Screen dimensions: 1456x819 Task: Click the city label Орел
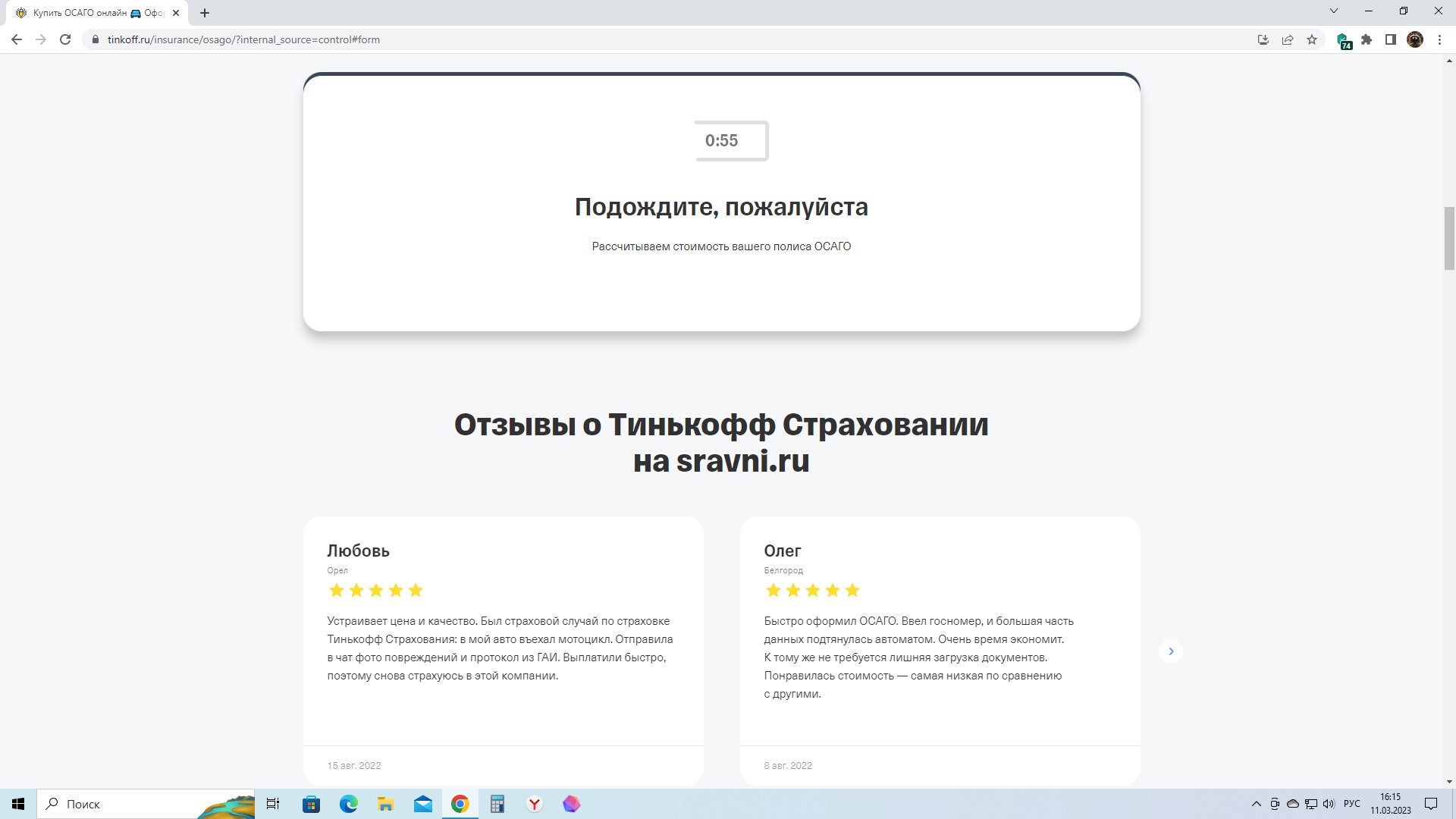337,570
